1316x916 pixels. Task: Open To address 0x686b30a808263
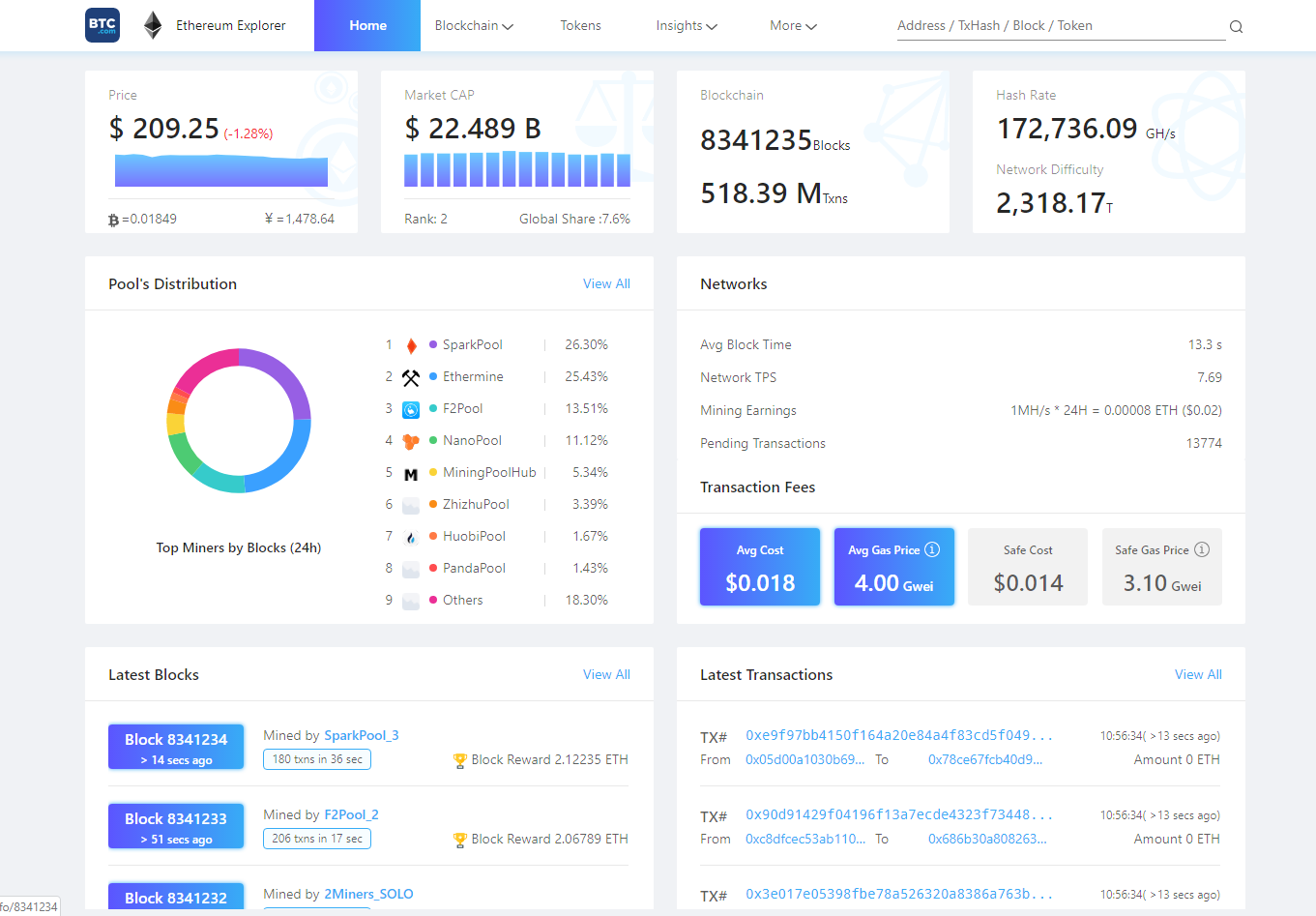tap(987, 839)
